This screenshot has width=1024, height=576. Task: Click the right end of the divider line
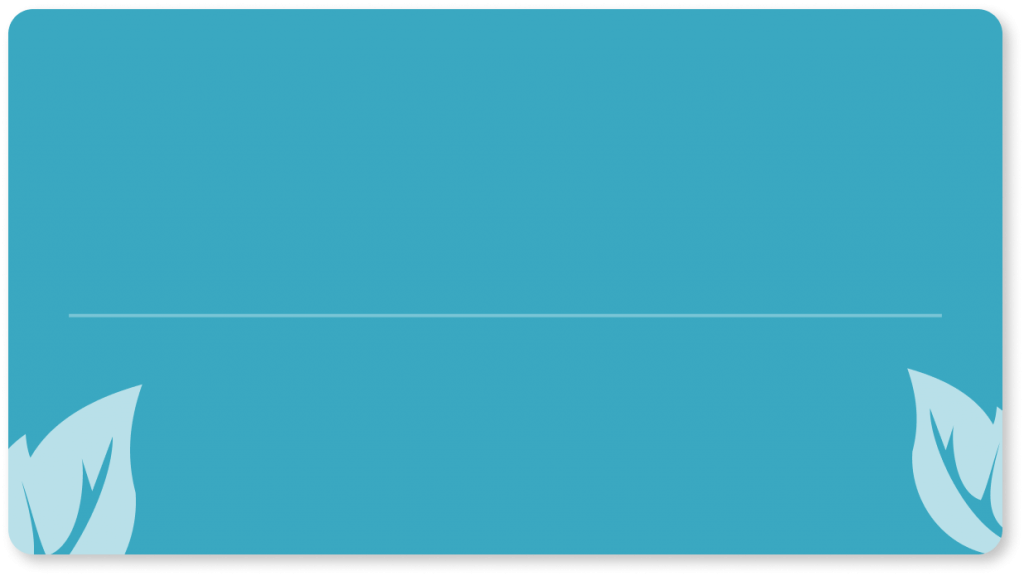click(x=939, y=315)
